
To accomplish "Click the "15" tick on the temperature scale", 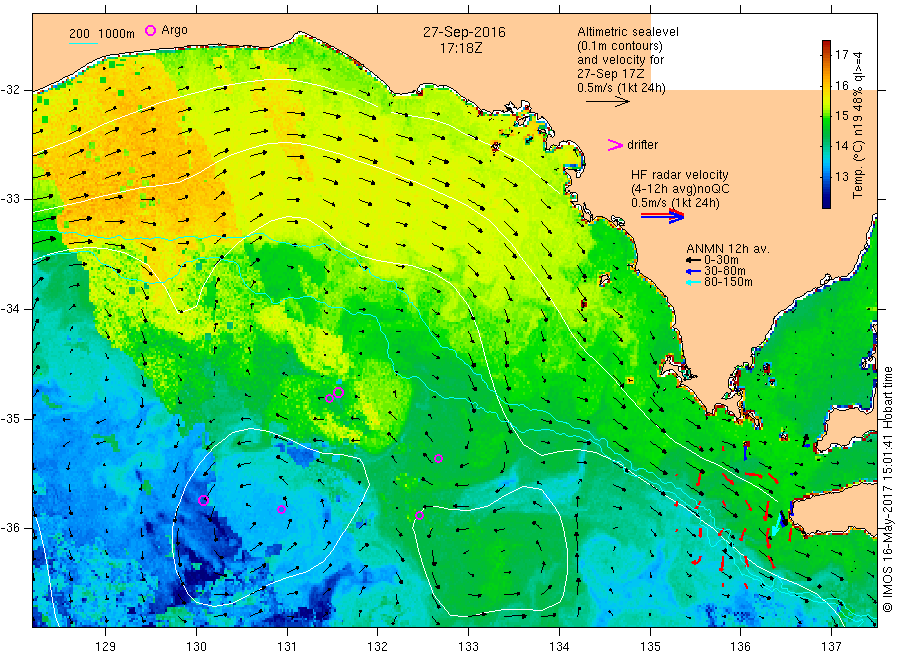I will (x=841, y=116).
